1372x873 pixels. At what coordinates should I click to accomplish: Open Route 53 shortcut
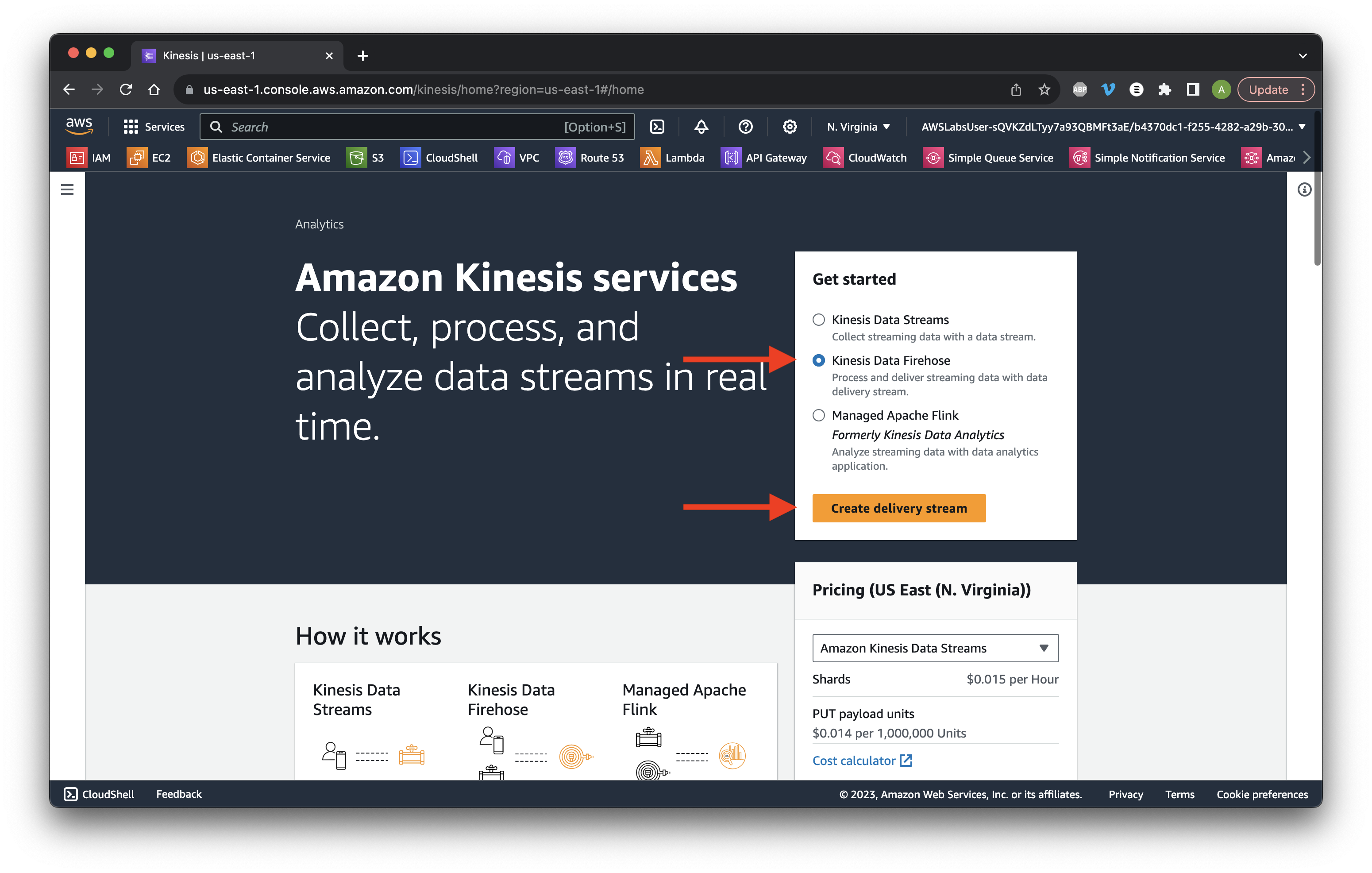(590, 158)
